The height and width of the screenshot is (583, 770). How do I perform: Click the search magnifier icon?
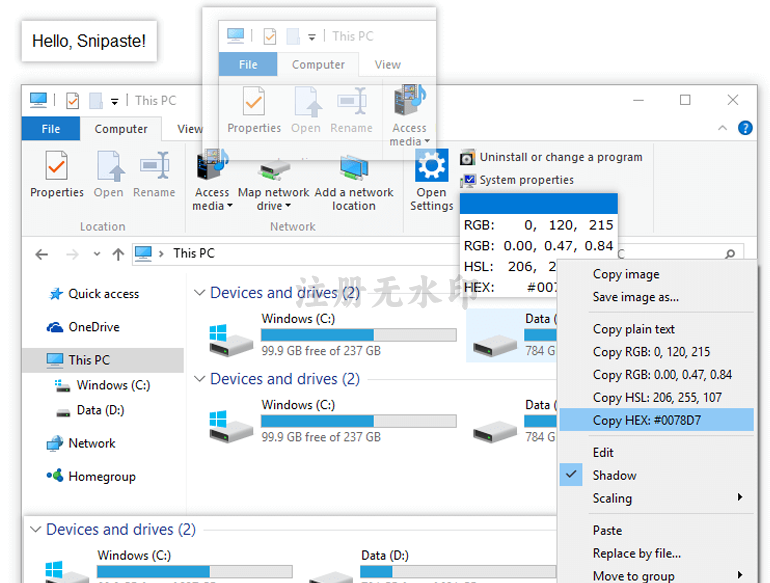coord(730,254)
